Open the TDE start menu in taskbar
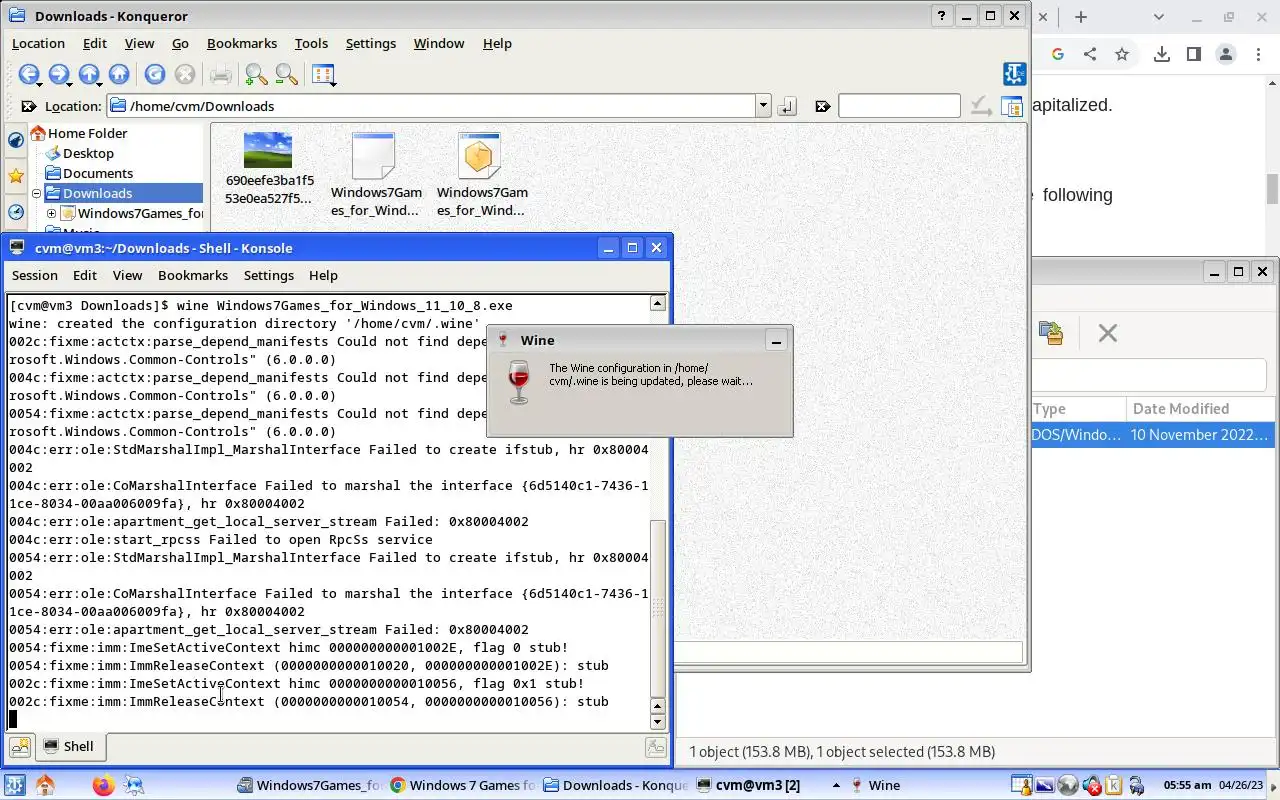This screenshot has height=800, width=1280. (14, 785)
